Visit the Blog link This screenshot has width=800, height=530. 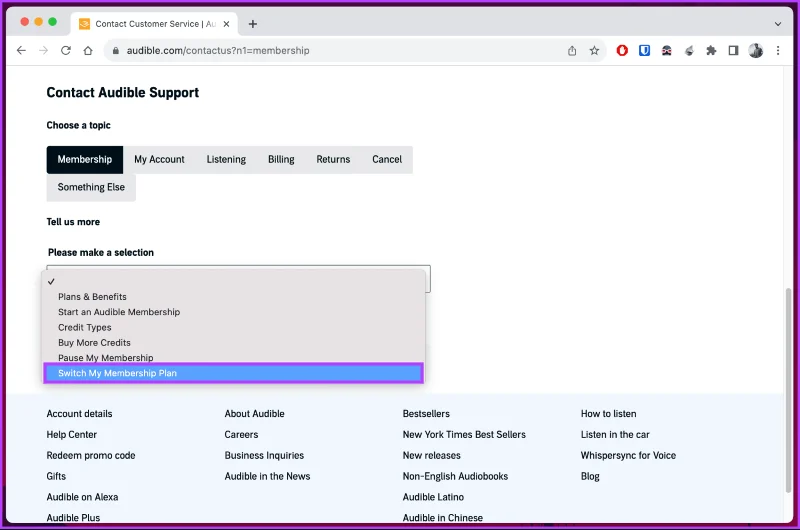pyautogui.click(x=590, y=476)
